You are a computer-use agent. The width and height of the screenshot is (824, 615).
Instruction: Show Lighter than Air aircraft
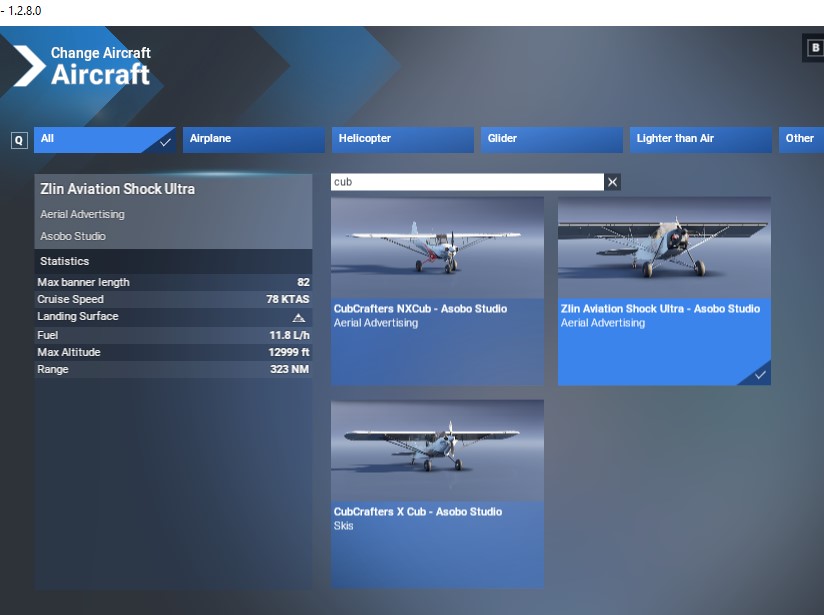pyautogui.click(x=699, y=139)
